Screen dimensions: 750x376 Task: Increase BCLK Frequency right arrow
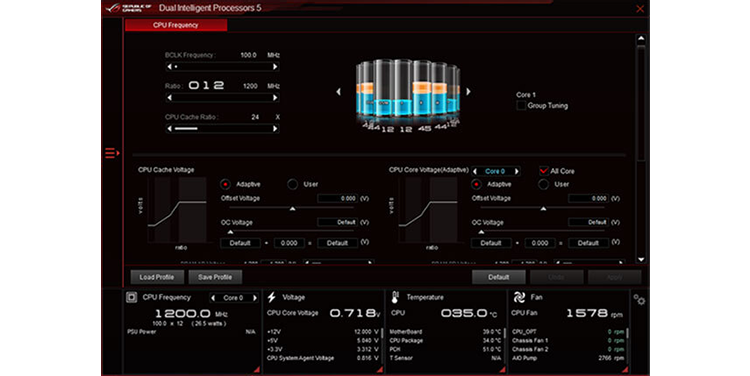coord(275,66)
